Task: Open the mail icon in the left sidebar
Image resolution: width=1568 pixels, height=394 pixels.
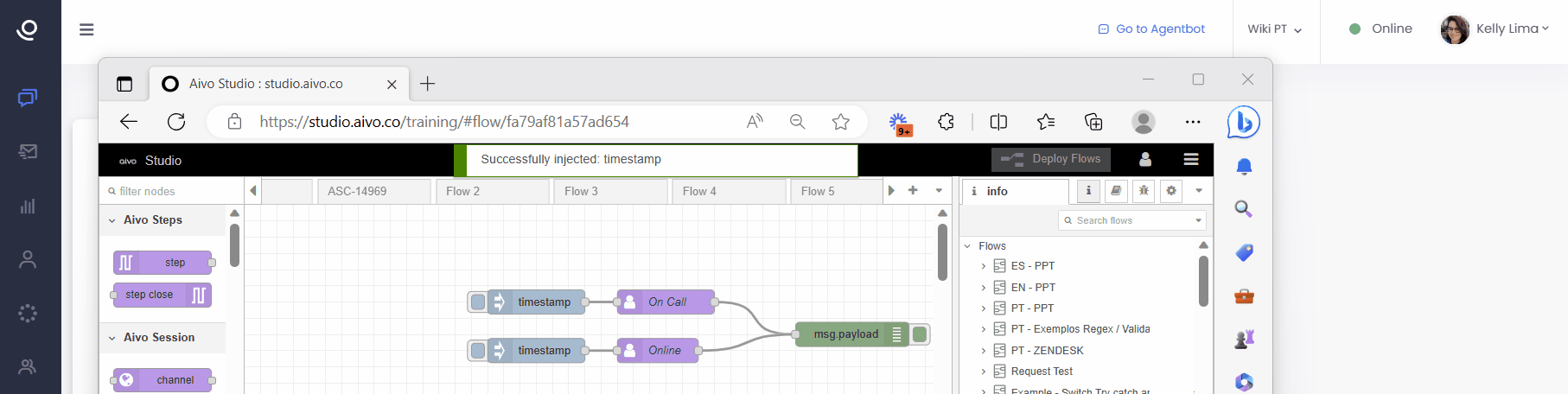Action: [28, 151]
